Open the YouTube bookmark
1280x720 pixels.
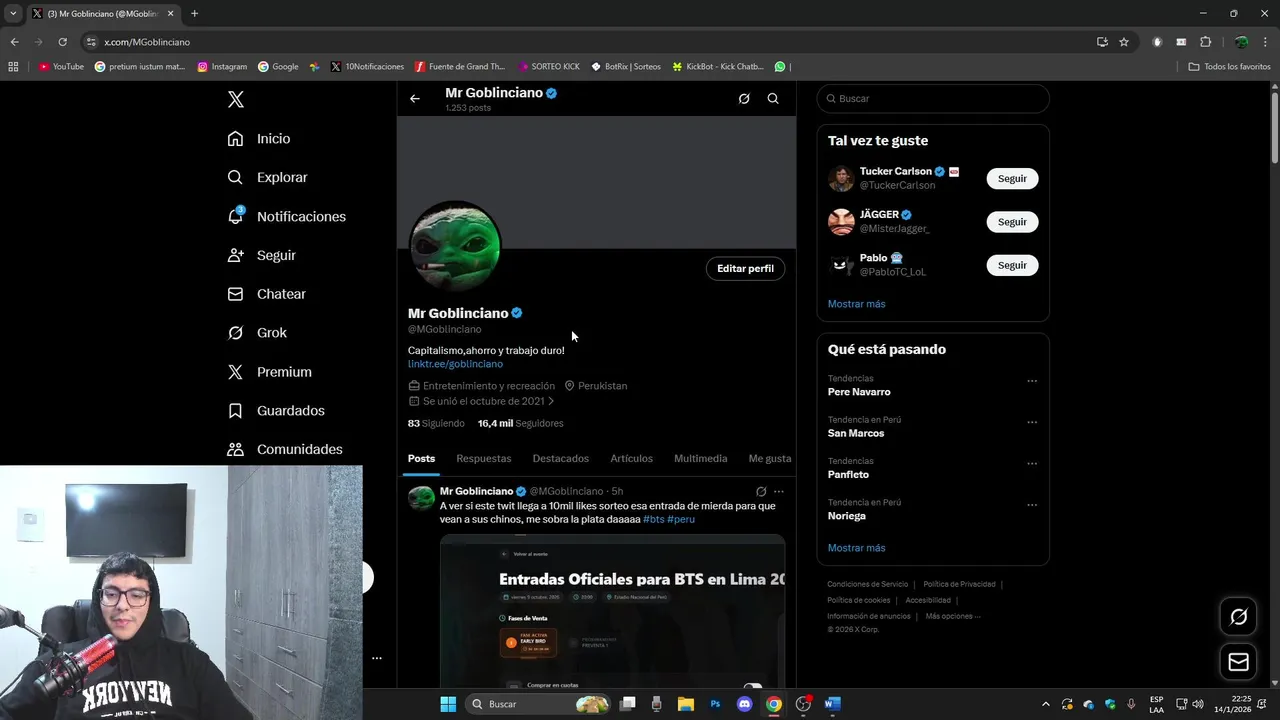[x=61, y=67]
